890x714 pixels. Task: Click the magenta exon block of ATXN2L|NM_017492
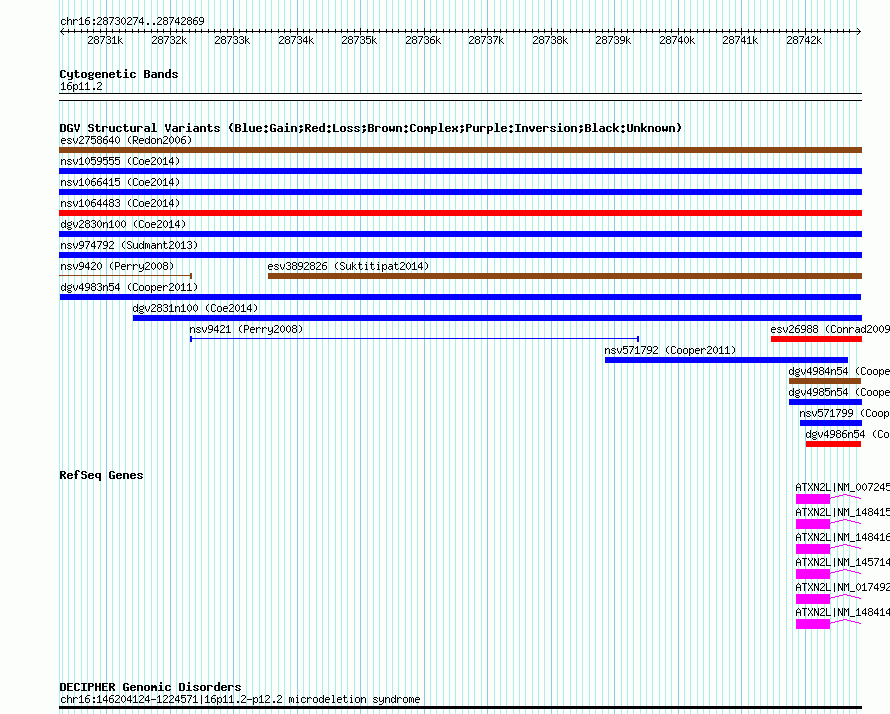(813, 599)
